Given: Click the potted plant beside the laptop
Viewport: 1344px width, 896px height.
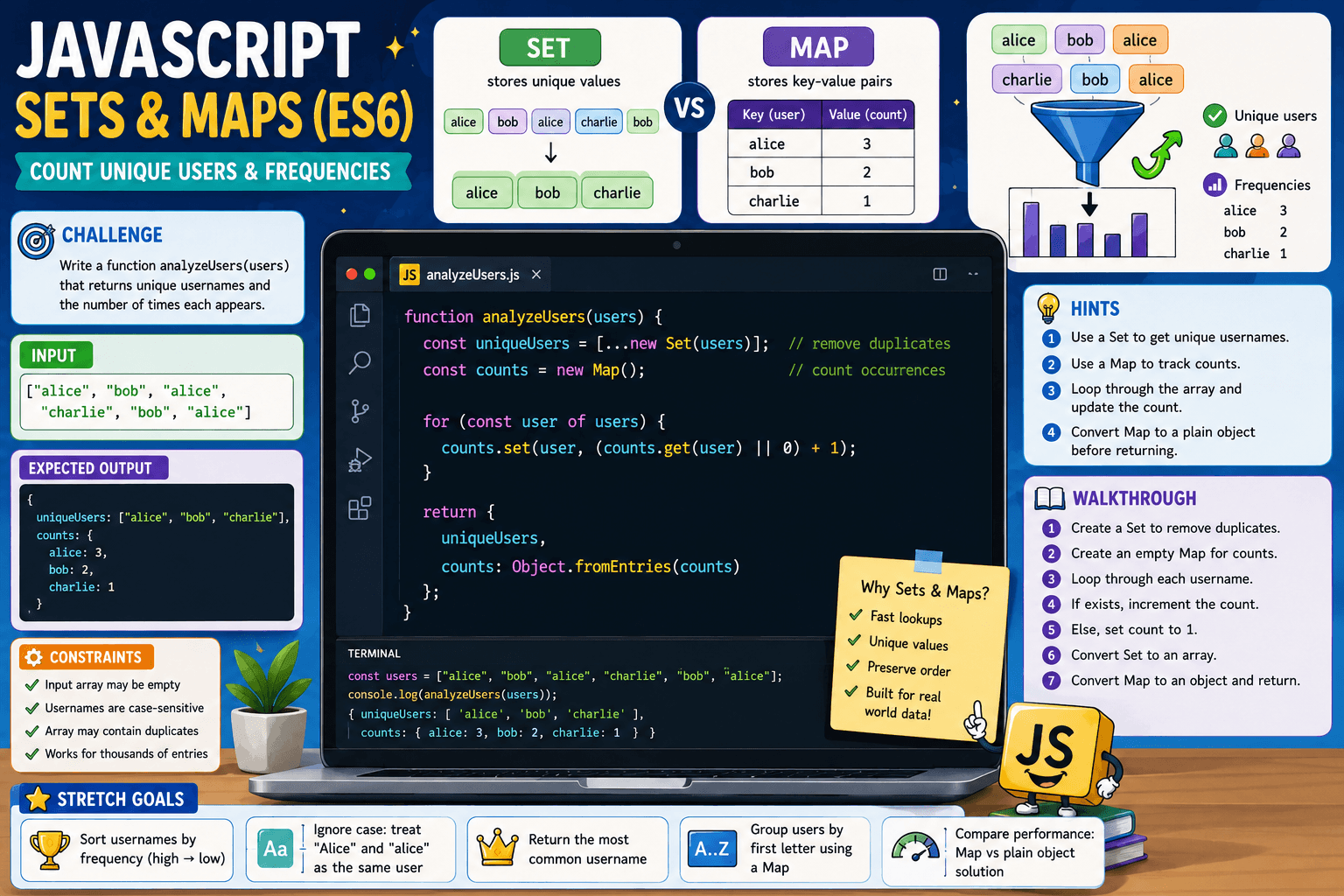Looking at the screenshot, I should (269, 707).
